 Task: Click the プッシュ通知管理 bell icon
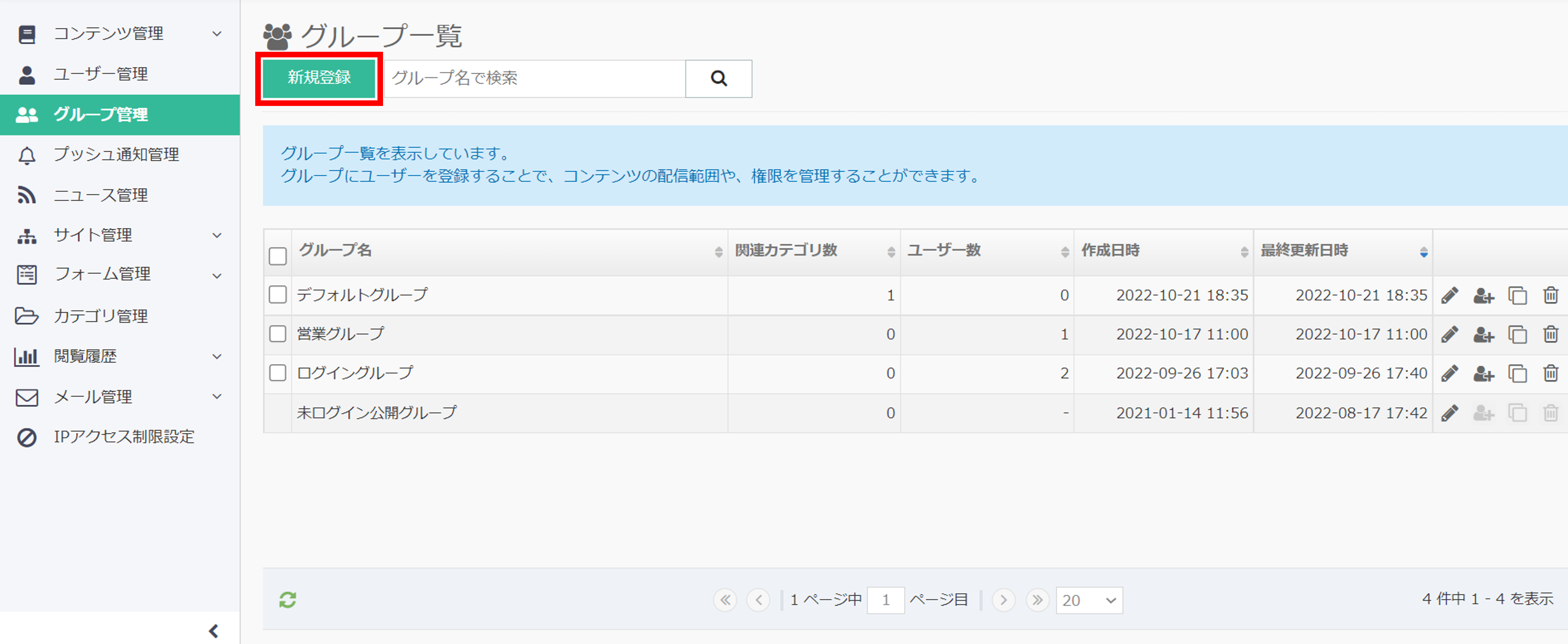pyautogui.click(x=27, y=155)
